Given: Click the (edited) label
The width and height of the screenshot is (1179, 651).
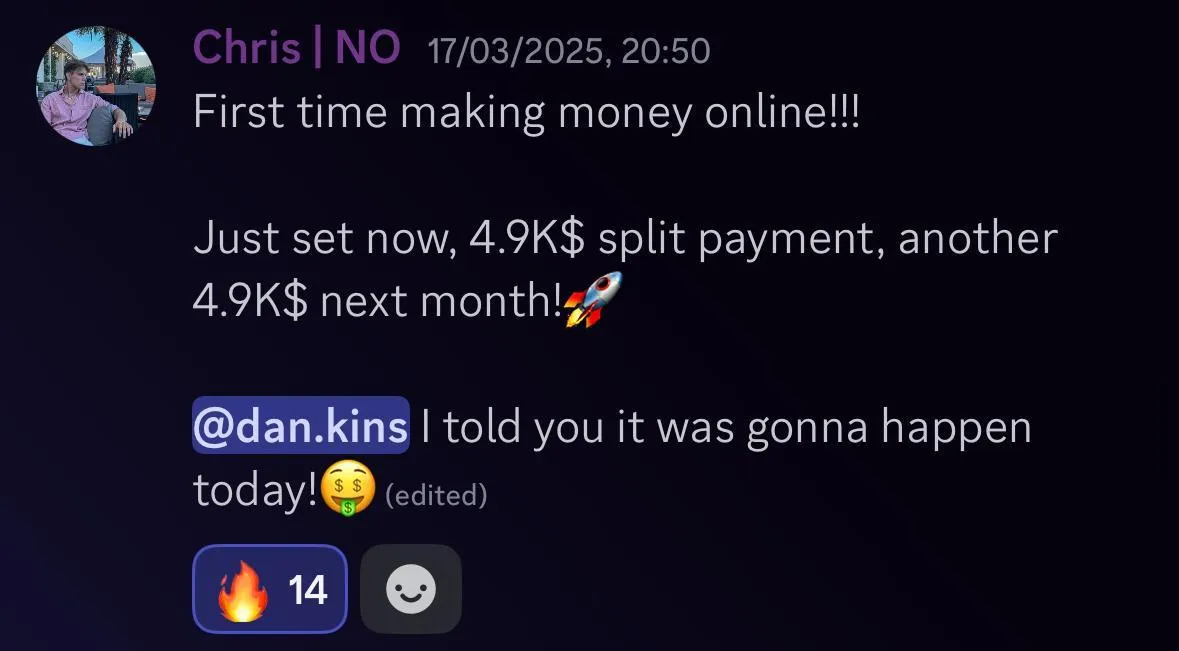Looking at the screenshot, I should coord(436,495).
